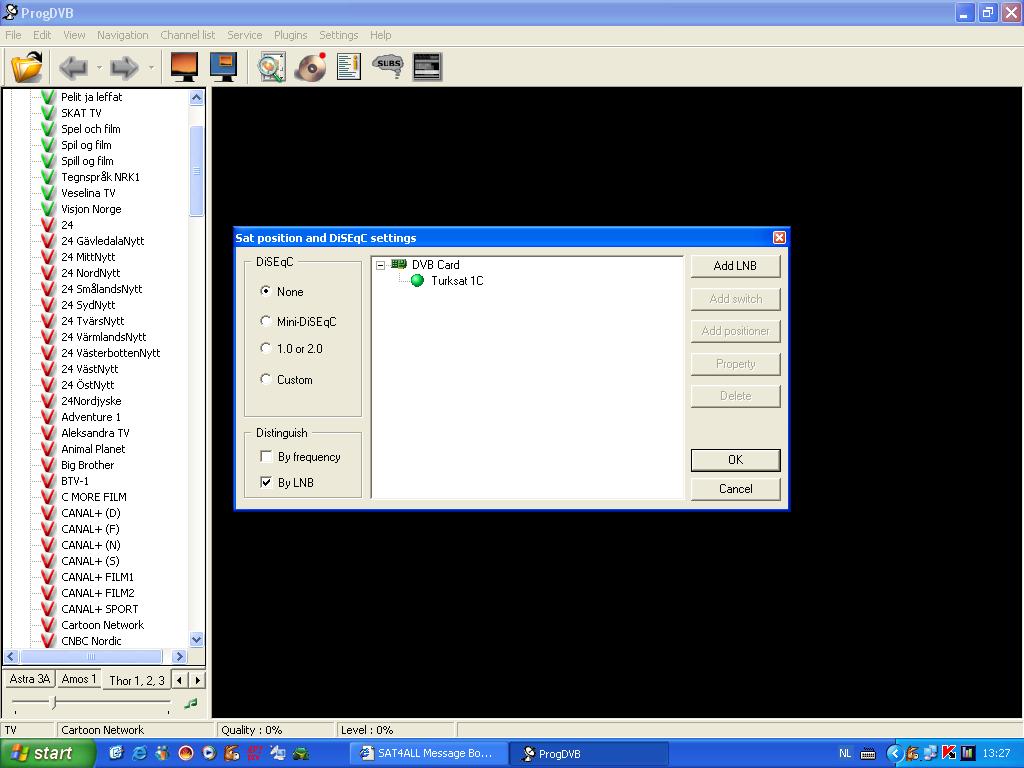The image size is (1024, 768).
Task: Open Internet Explorer from quick launch
Action: pos(139,753)
